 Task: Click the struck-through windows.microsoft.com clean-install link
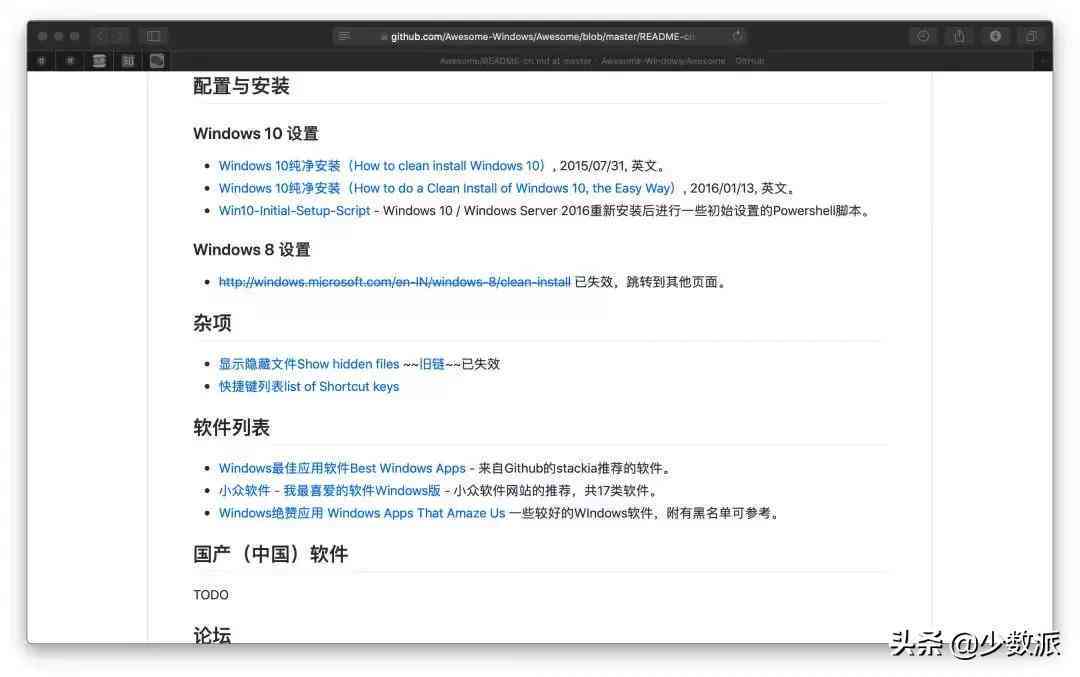pos(395,282)
